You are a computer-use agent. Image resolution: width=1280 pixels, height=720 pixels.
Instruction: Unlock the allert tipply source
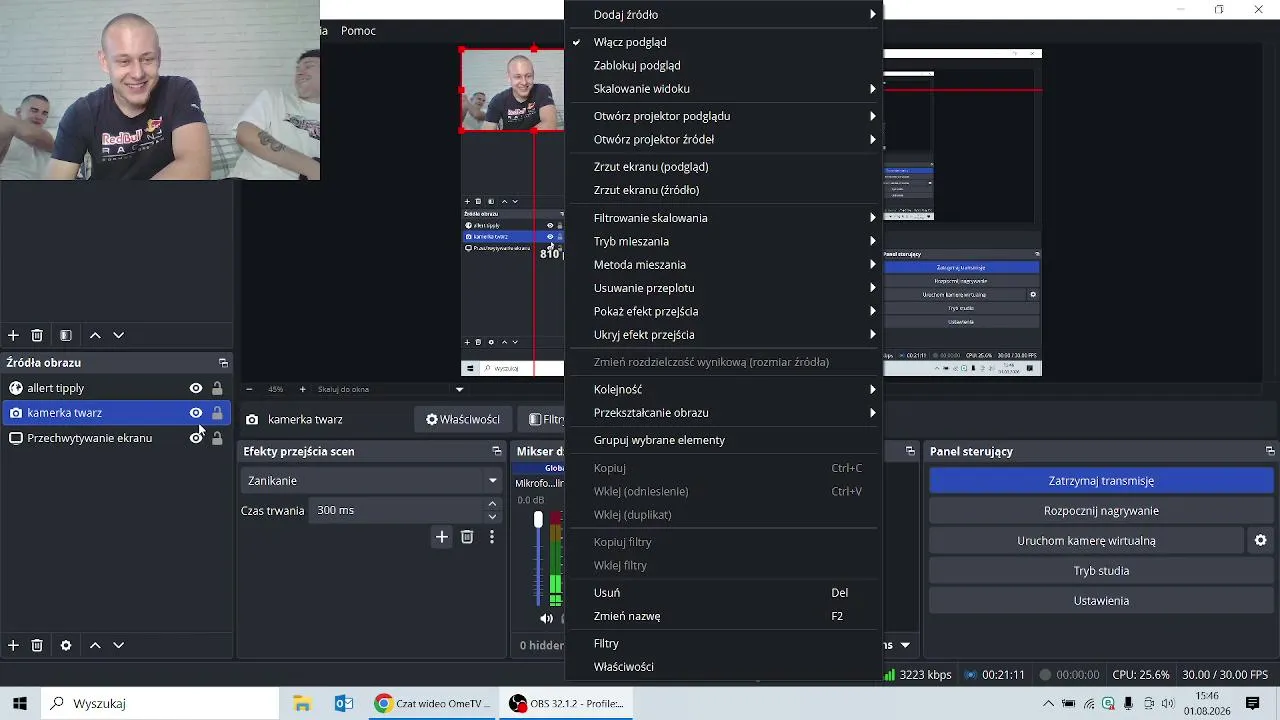click(x=217, y=388)
